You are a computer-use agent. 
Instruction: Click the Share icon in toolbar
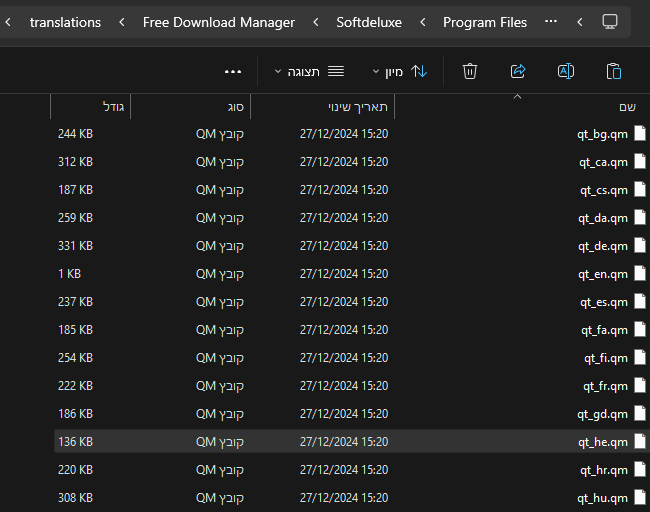coord(518,71)
